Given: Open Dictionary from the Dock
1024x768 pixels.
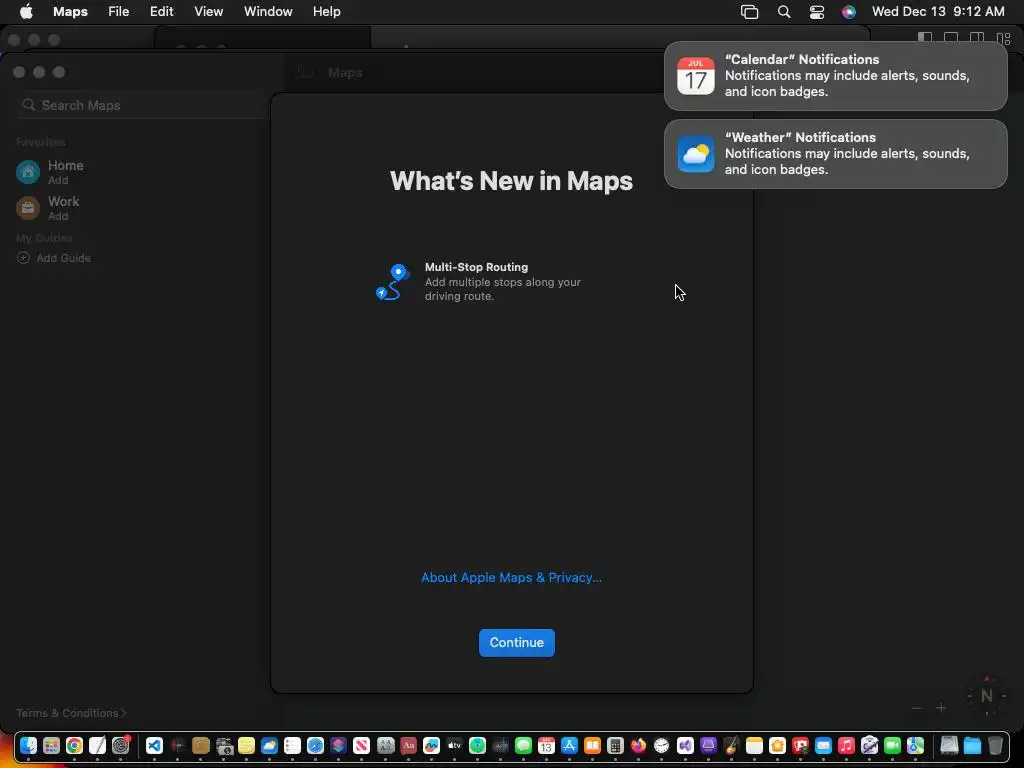Looking at the screenshot, I should tap(409, 745).
